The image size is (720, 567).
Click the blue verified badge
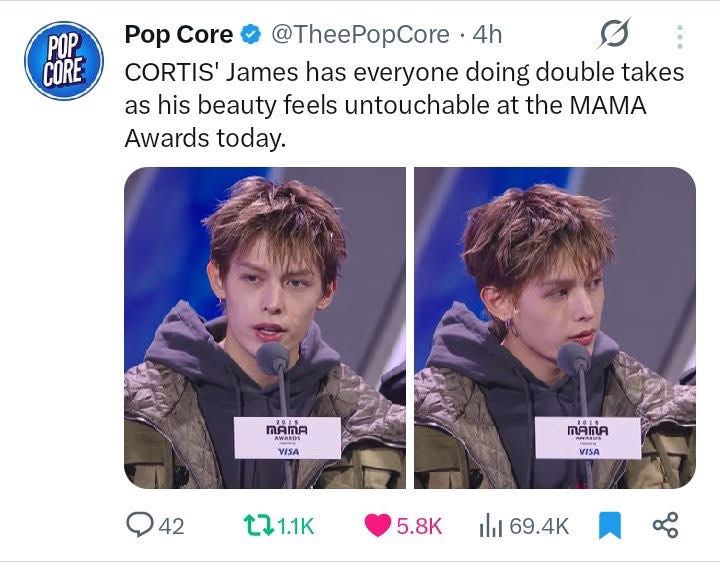(251, 35)
